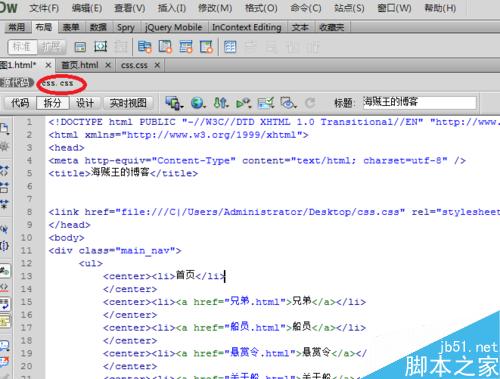Open the globe Preview in Browser dropdown
Image resolution: width=500 pixels, height=379 pixels.
[x=198, y=103]
